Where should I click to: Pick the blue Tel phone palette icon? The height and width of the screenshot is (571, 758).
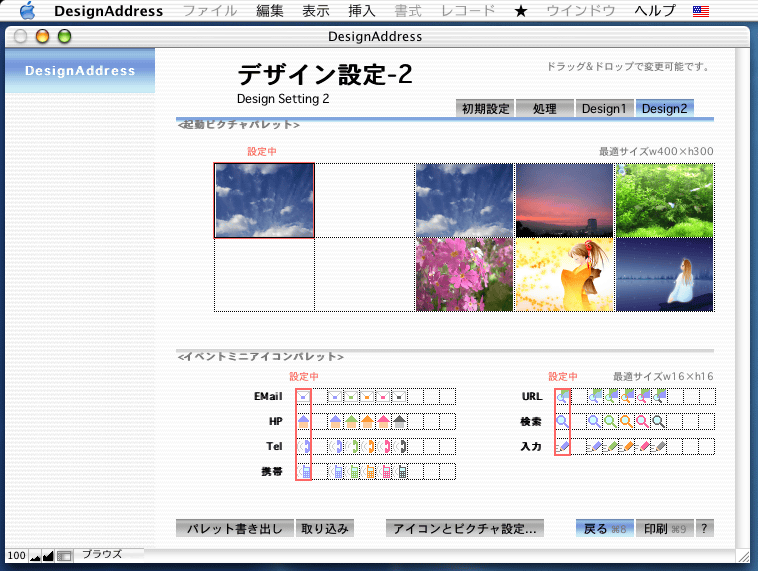click(335, 446)
